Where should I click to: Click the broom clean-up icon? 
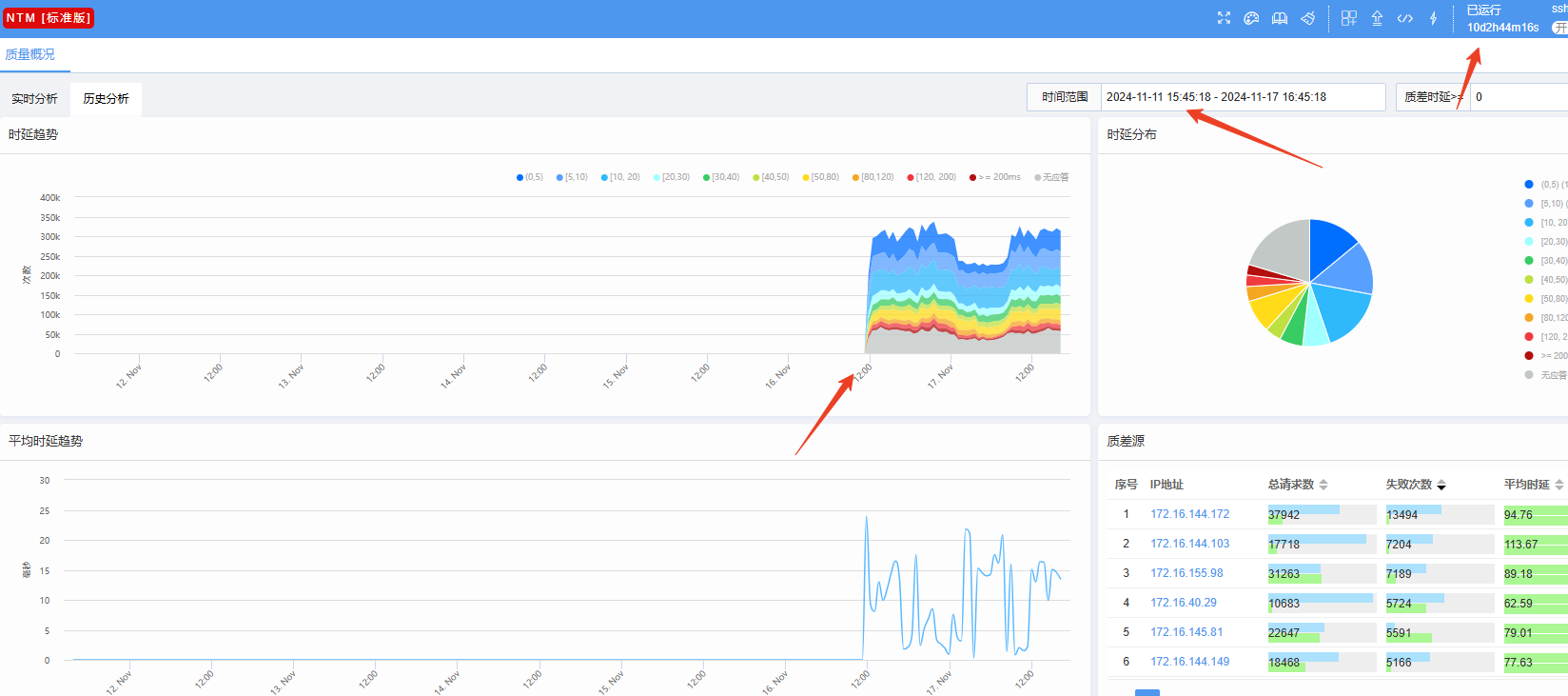pos(1308,18)
